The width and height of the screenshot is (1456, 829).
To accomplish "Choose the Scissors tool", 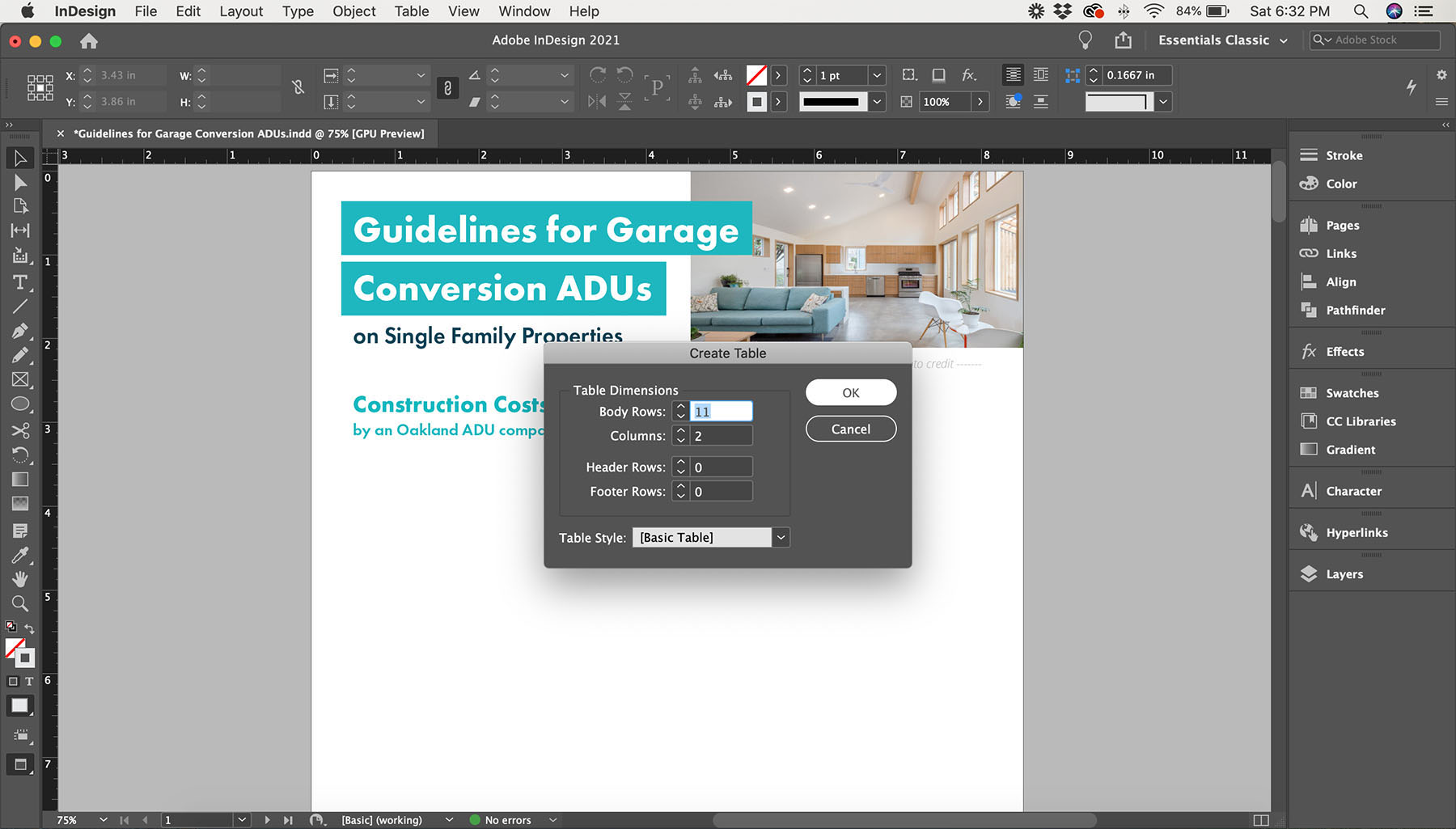I will tap(20, 430).
